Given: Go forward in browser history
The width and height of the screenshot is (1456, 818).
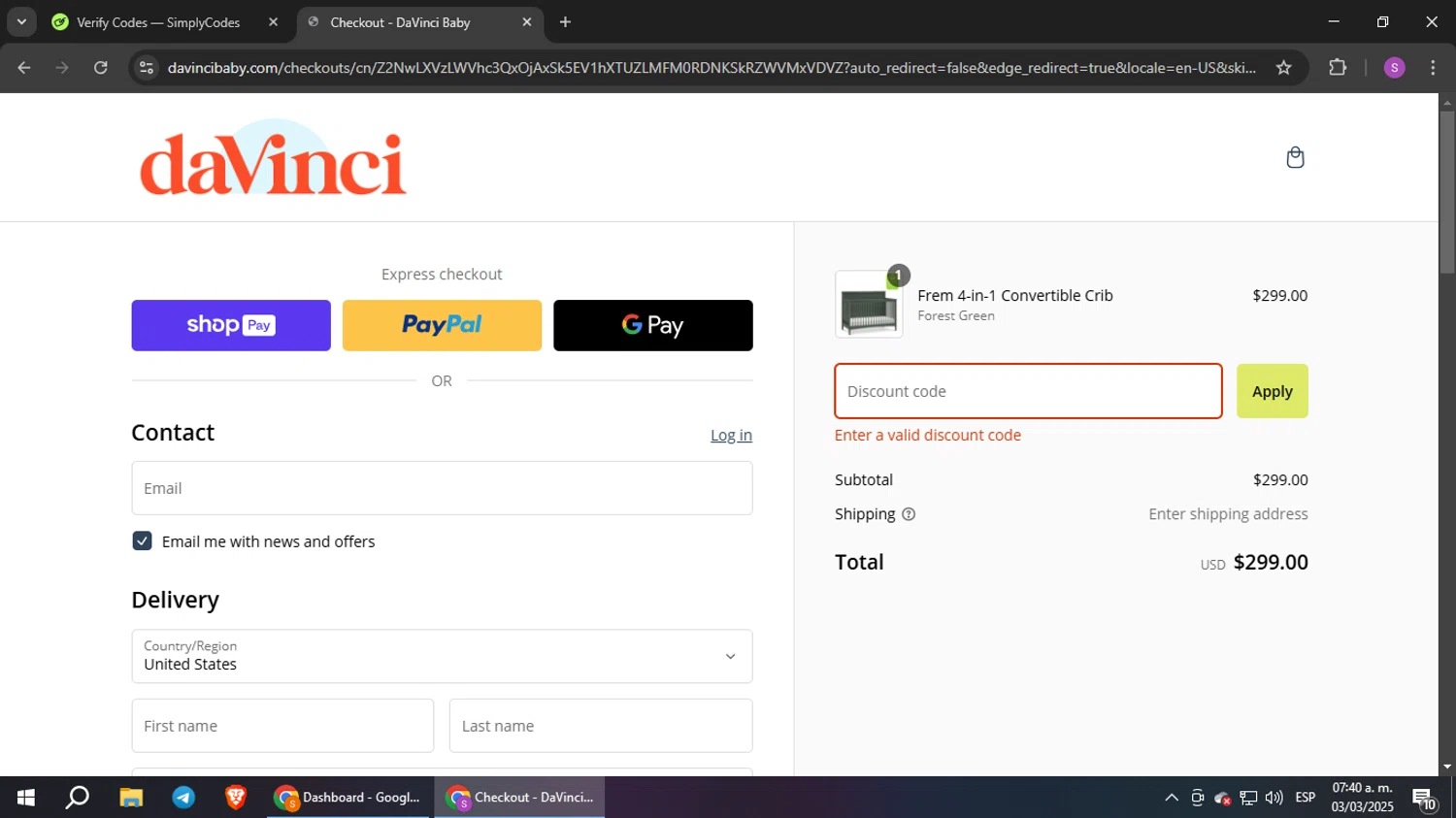Looking at the screenshot, I should point(62,67).
